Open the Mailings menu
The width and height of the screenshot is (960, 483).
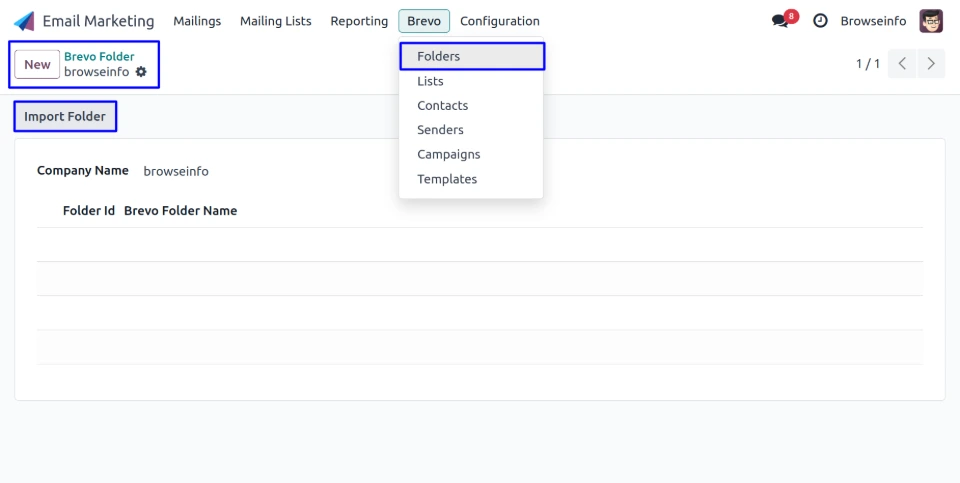(x=197, y=21)
